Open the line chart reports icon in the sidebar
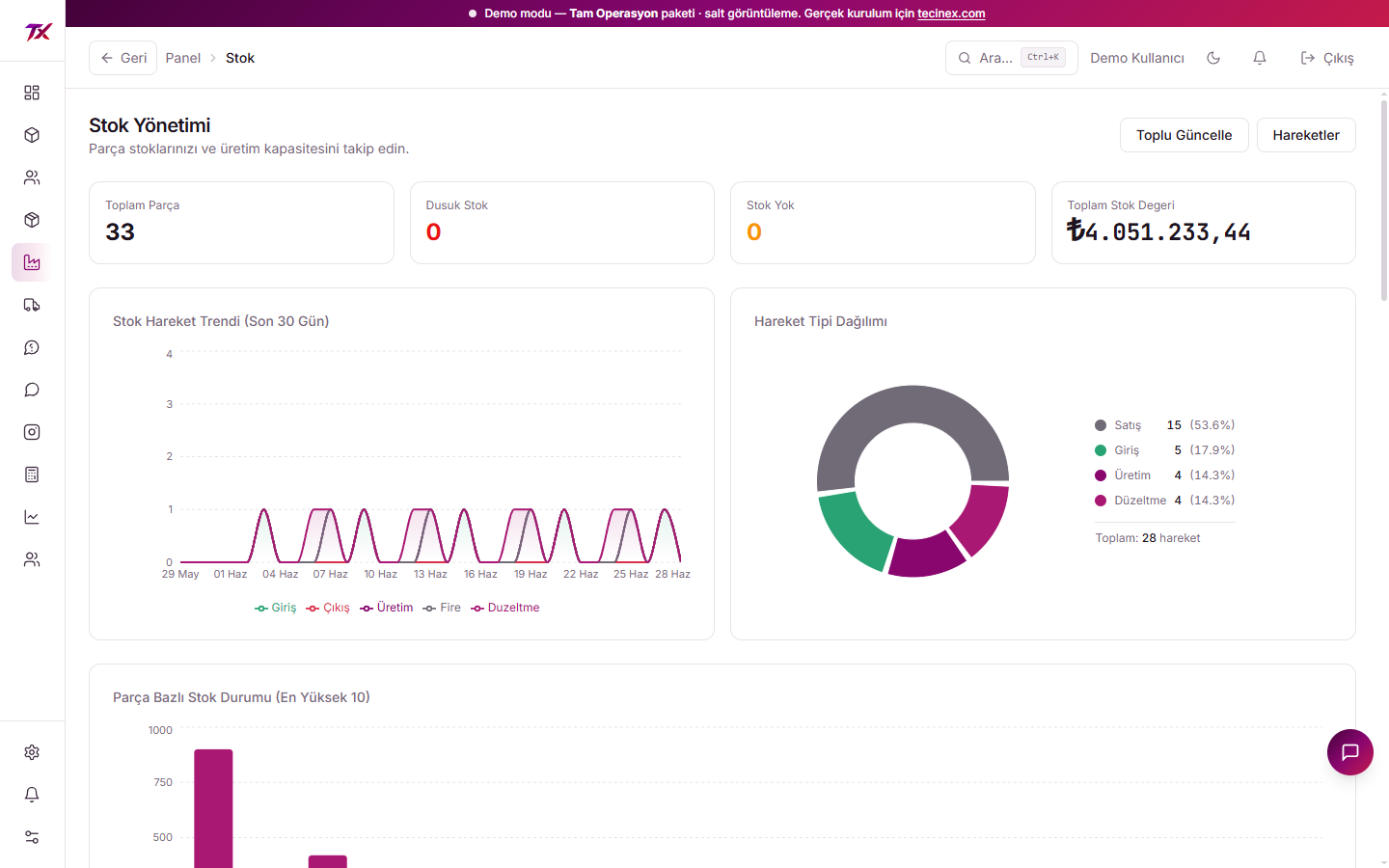The image size is (1389, 868). tap(32, 517)
